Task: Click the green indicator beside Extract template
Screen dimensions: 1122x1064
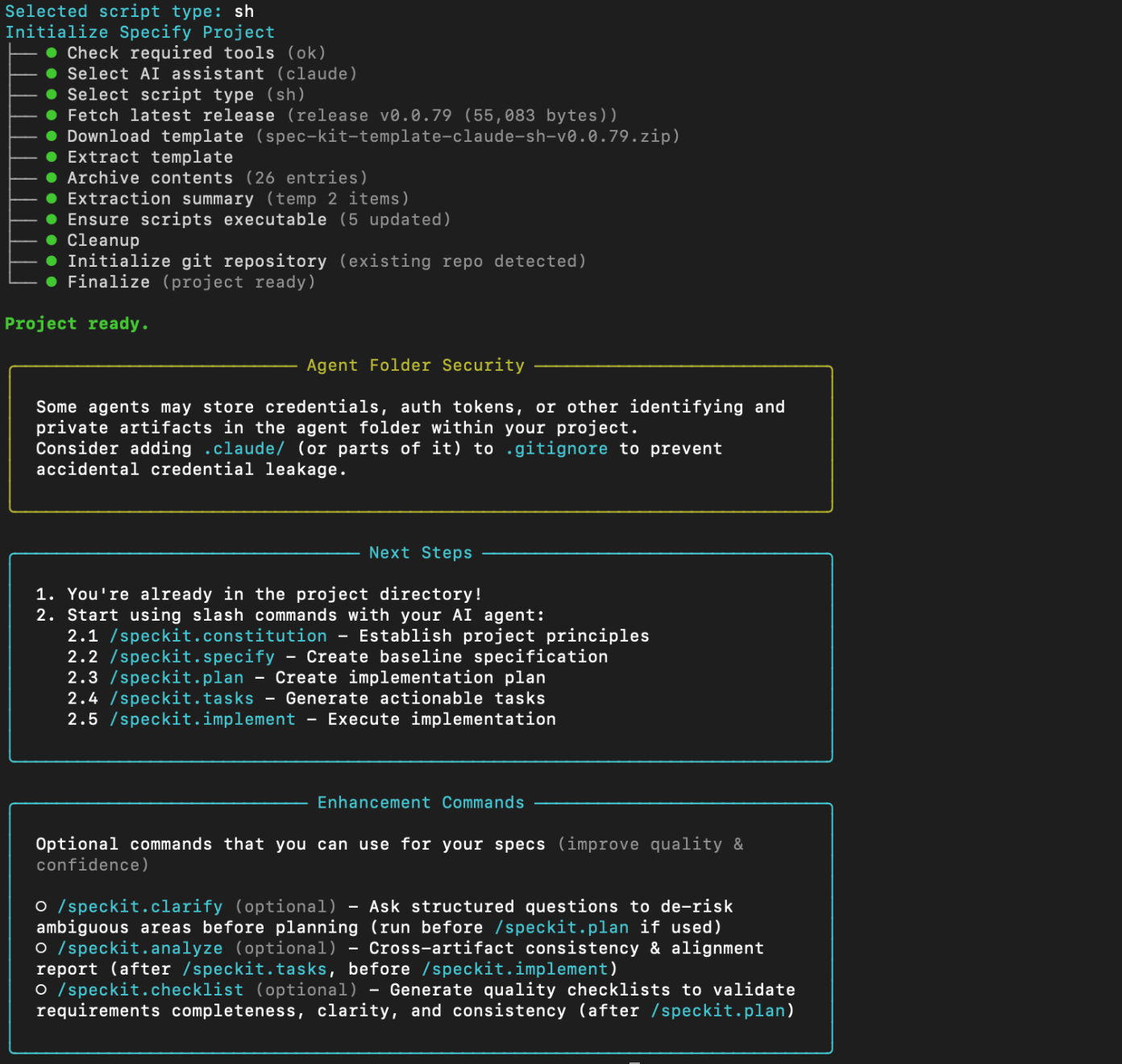Action: [52, 156]
